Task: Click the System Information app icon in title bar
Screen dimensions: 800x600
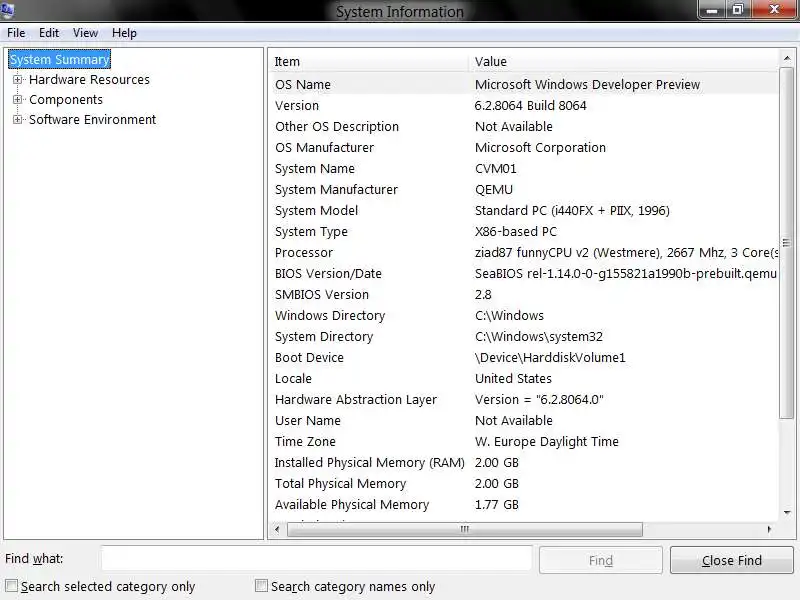Action: click(x=7, y=9)
